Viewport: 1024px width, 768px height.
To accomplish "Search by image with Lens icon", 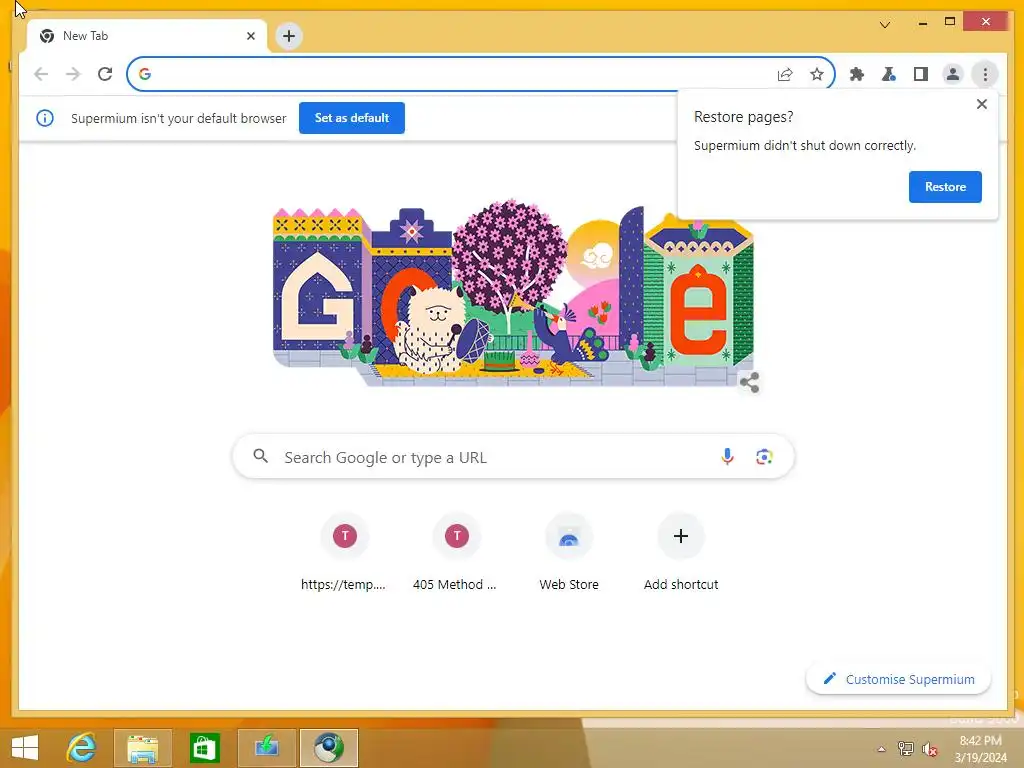I will 764,456.
